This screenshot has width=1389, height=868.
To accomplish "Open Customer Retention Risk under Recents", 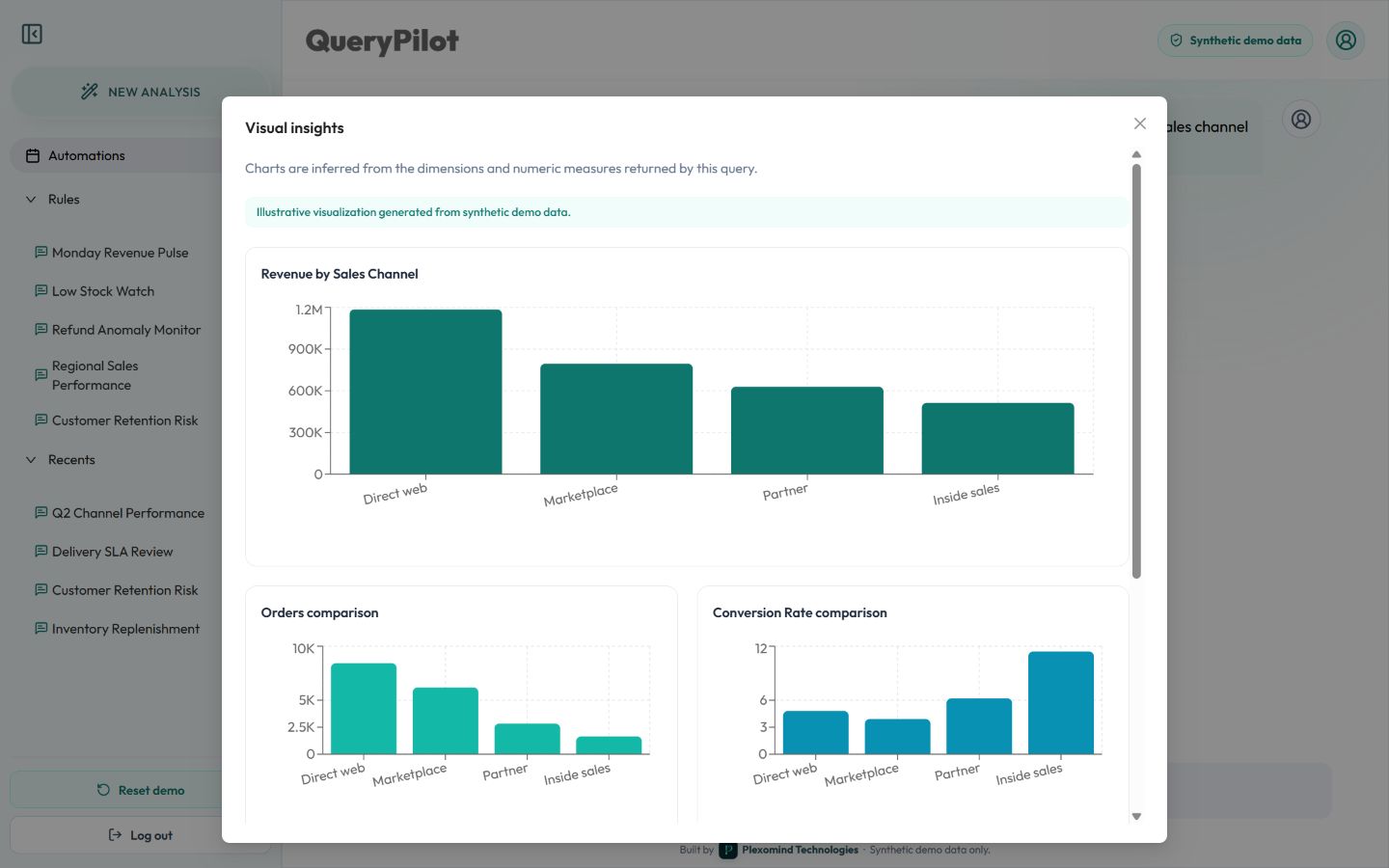I will click(x=124, y=590).
